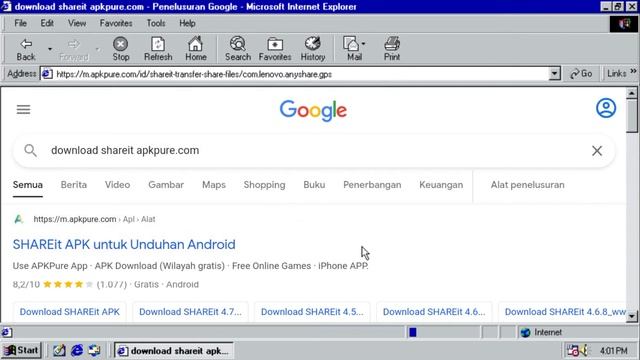Go to the Home page
This screenshot has width=640, height=360.
(x=196, y=49)
